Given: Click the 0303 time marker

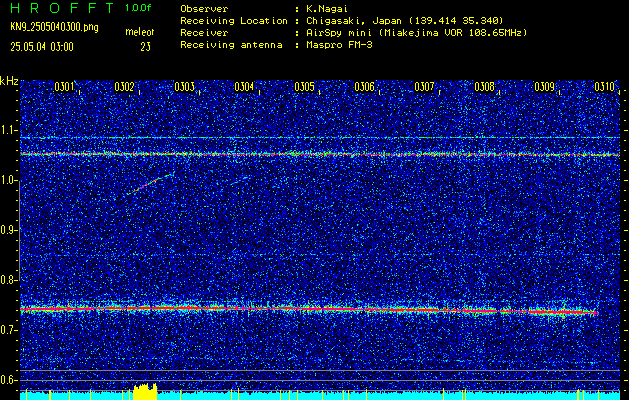Looking at the screenshot, I should pos(185,87).
